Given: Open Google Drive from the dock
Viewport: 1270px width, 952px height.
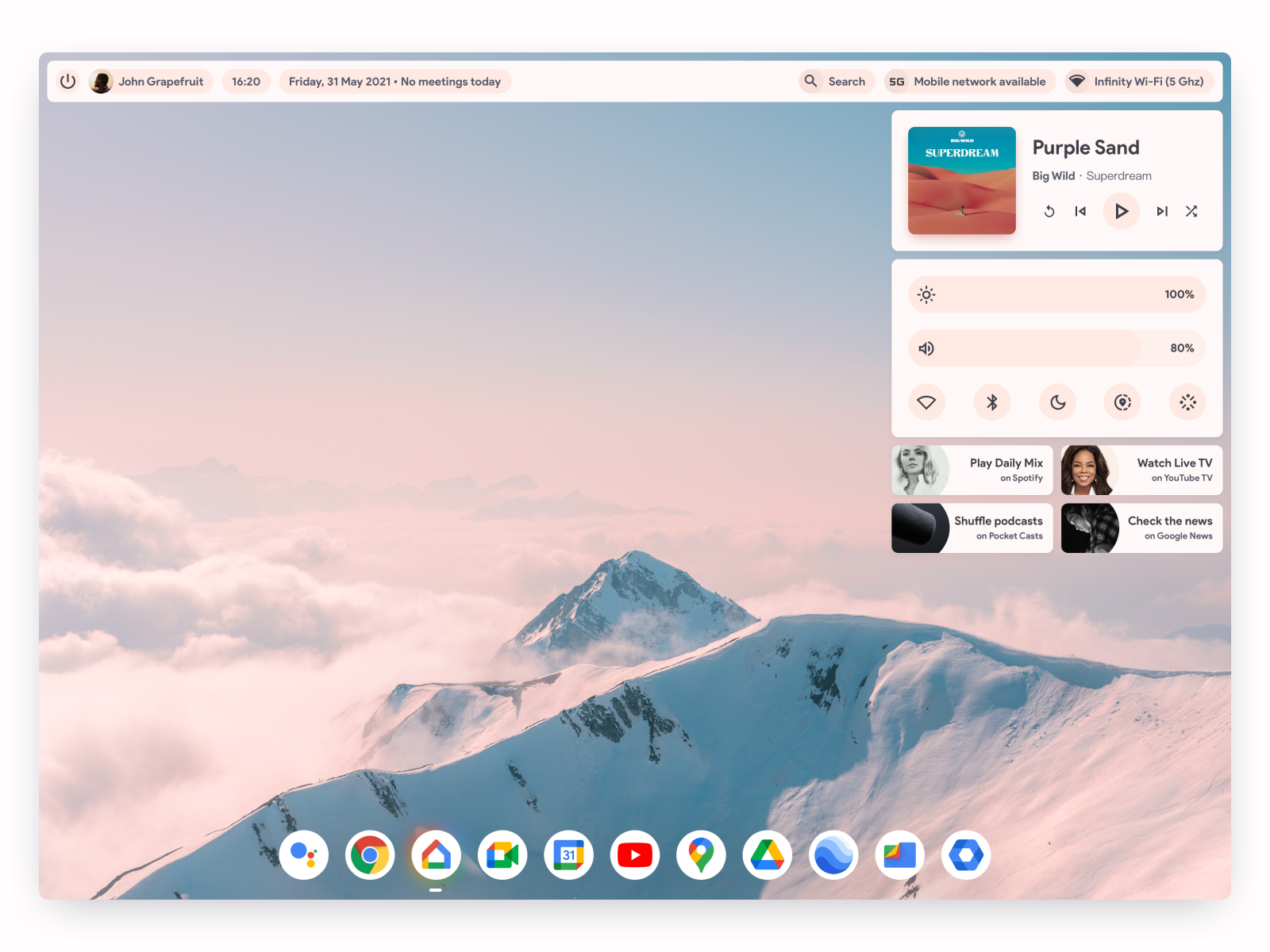Looking at the screenshot, I should 767,854.
